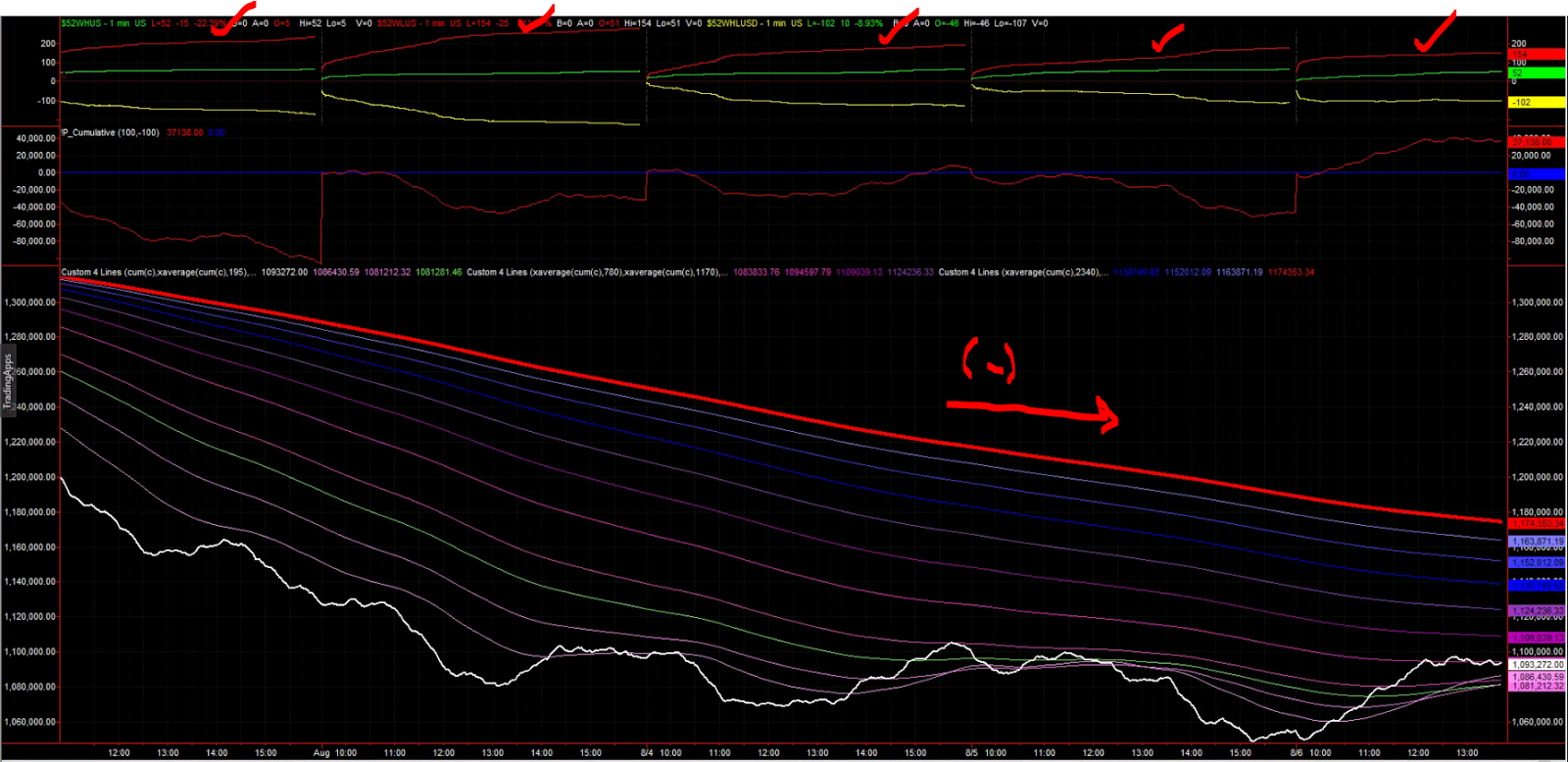Click the 1,086,430.59 pink axis tag
This screenshot has height=762, width=1568.
(1537, 677)
